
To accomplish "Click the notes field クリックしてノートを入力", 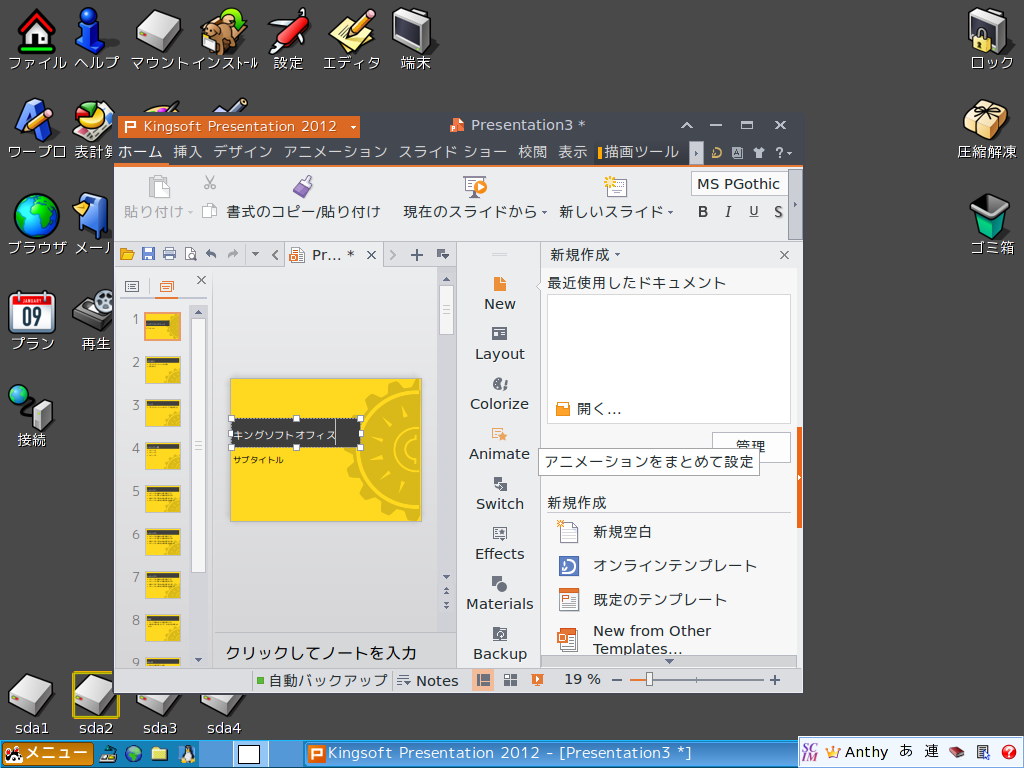I will pos(321,653).
